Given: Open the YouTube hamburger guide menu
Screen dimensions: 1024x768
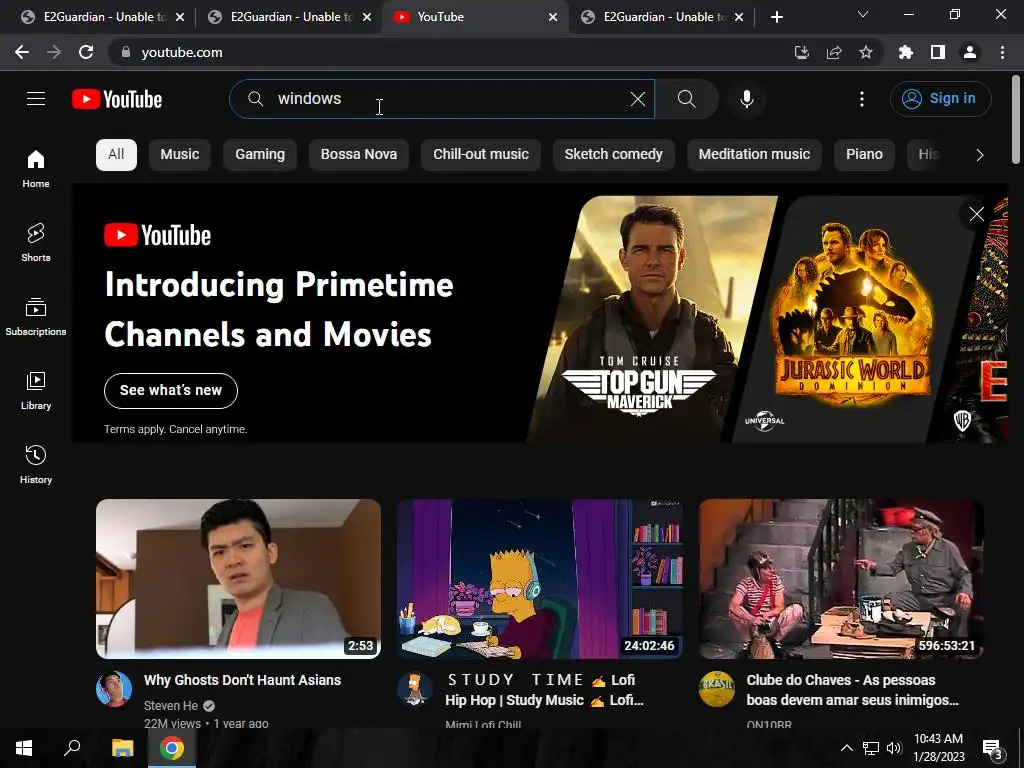Looking at the screenshot, I should point(36,99).
